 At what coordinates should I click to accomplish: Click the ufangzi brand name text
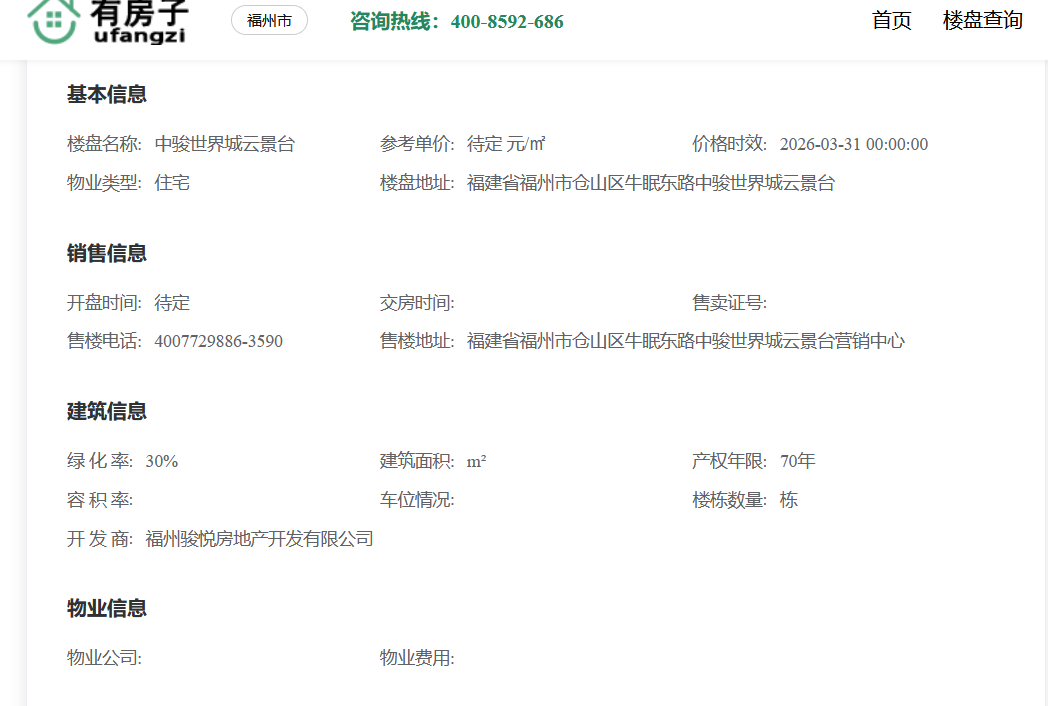[139, 36]
